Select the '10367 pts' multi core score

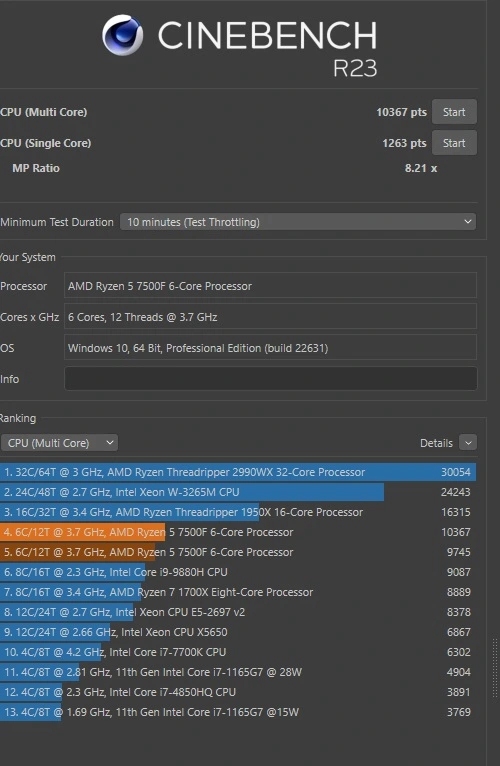401,112
